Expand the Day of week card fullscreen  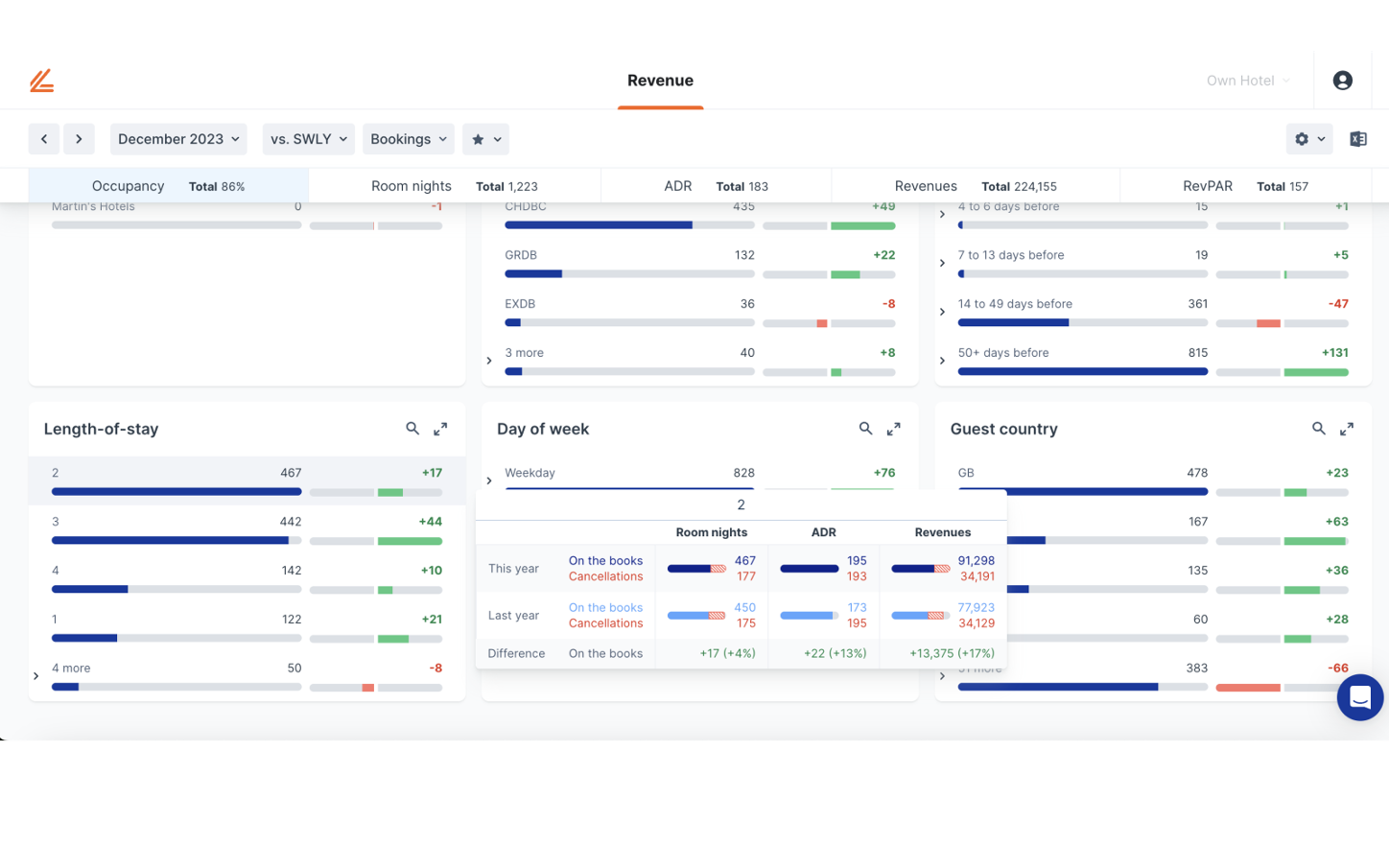893,429
